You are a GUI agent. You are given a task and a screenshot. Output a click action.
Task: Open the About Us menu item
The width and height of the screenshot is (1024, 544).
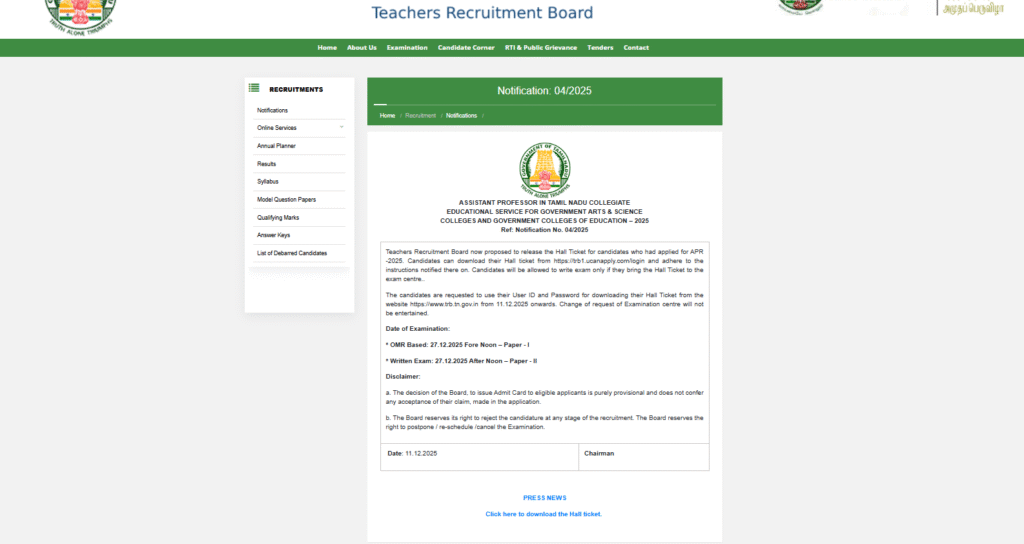361,48
